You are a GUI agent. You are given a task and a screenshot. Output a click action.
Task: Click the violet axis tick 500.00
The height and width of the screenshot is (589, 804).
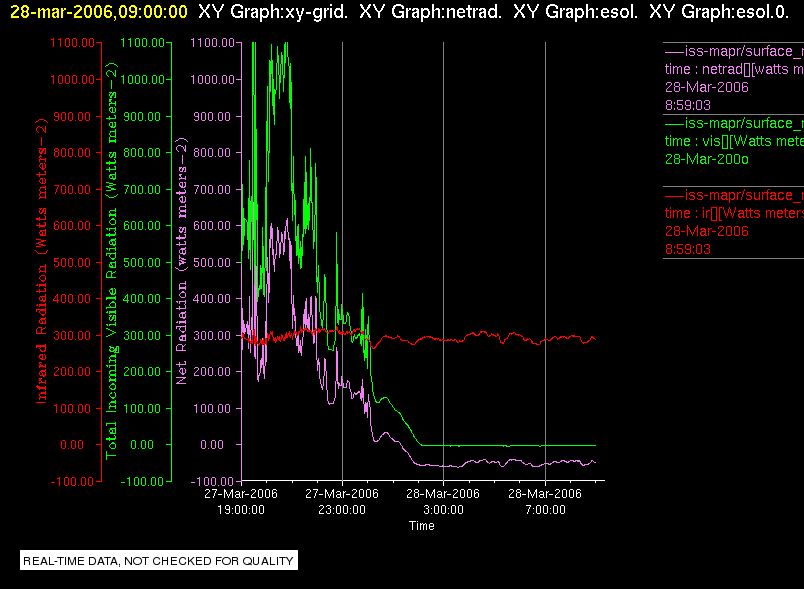pyautogui.click(x=212, y=262)
